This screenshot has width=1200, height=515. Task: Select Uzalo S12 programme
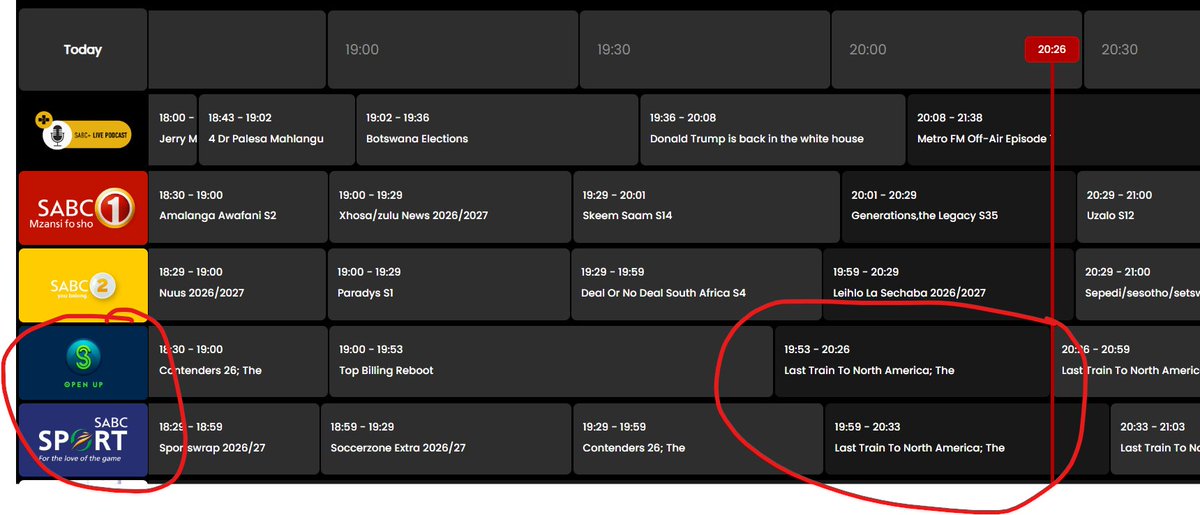(1138, 207)
